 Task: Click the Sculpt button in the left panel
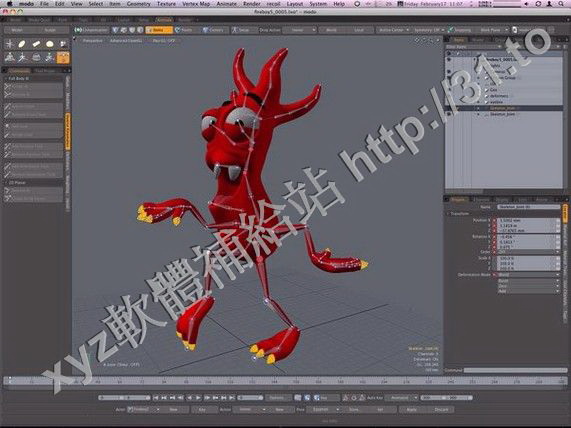[50, 30]
